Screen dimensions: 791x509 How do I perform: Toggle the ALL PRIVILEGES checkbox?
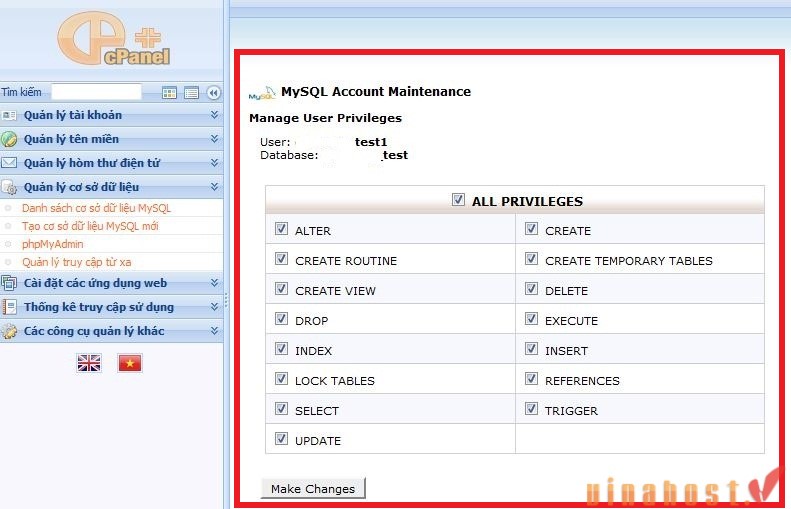(458, 200)
